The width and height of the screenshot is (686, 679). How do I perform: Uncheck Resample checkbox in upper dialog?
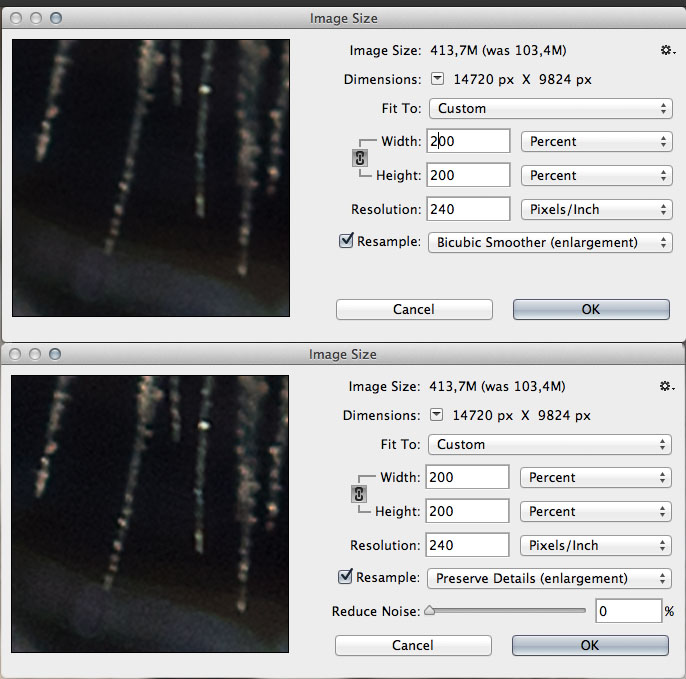tap(346, 241)
